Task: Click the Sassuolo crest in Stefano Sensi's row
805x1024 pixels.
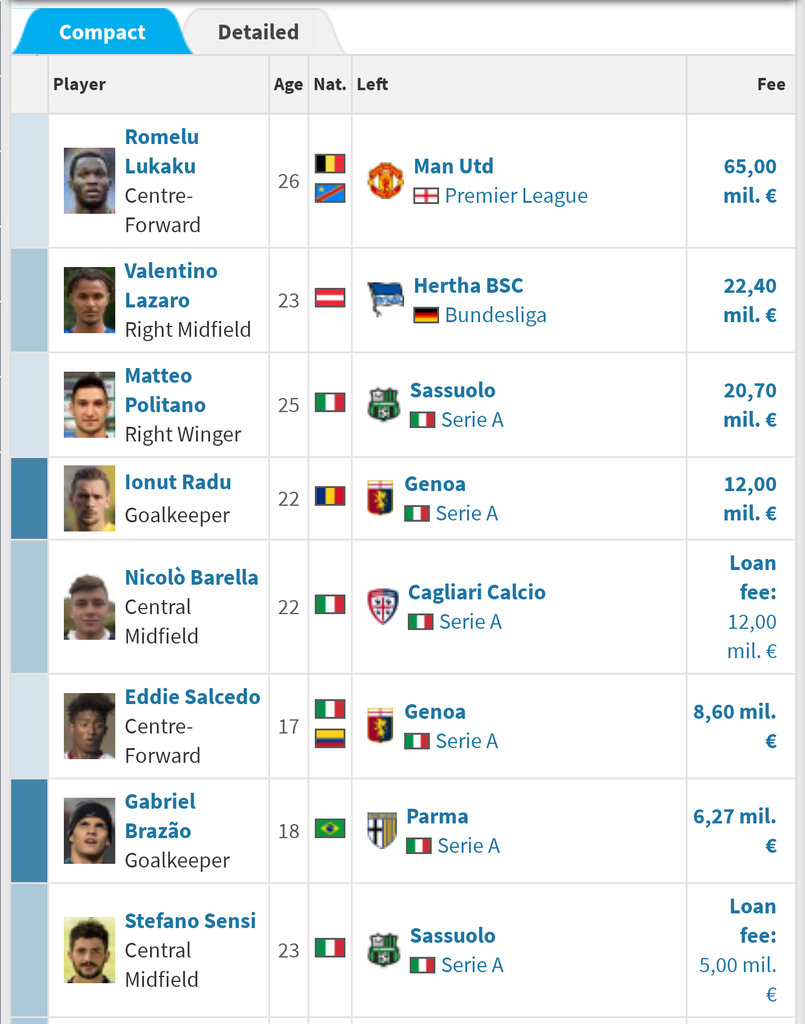Action: [x=384, y=950]
